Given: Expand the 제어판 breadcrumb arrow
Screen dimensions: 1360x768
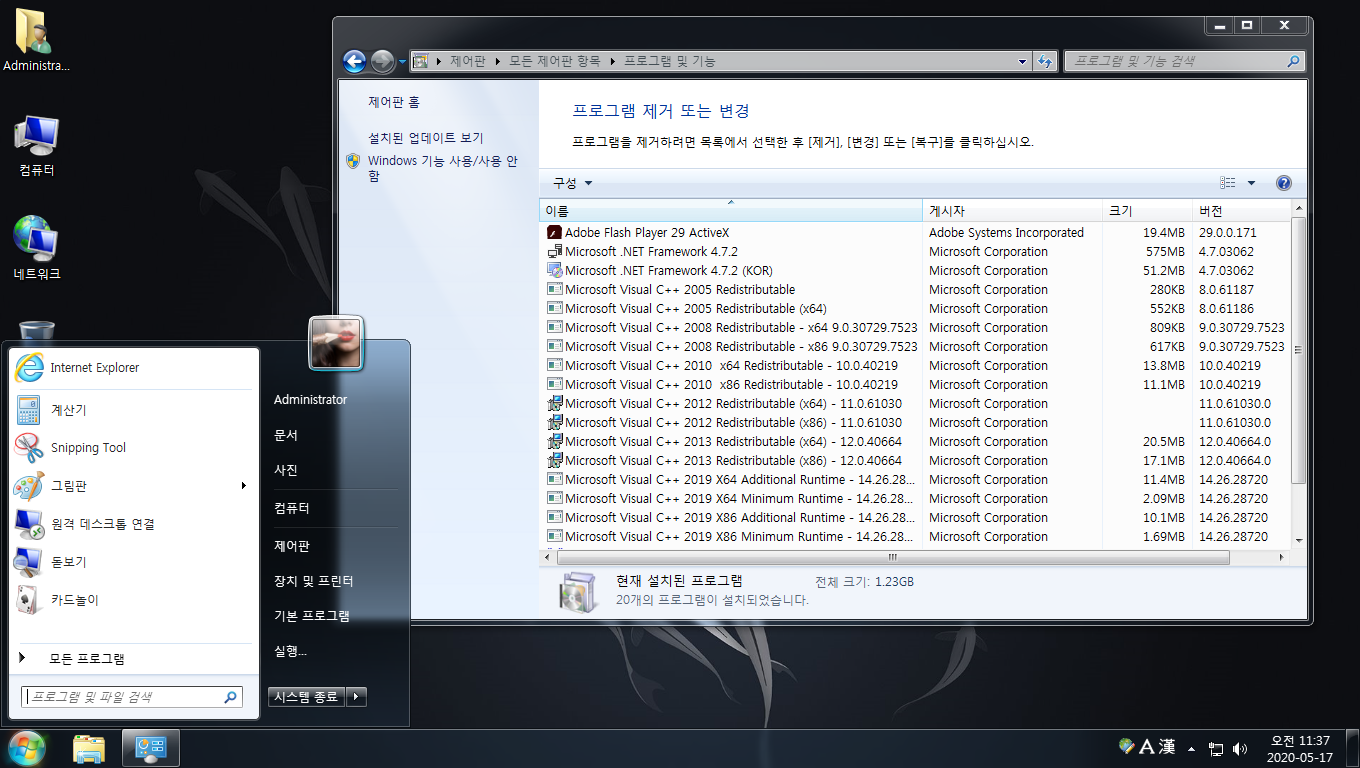Looking at the screenshot, I should [x=496, y=61].
